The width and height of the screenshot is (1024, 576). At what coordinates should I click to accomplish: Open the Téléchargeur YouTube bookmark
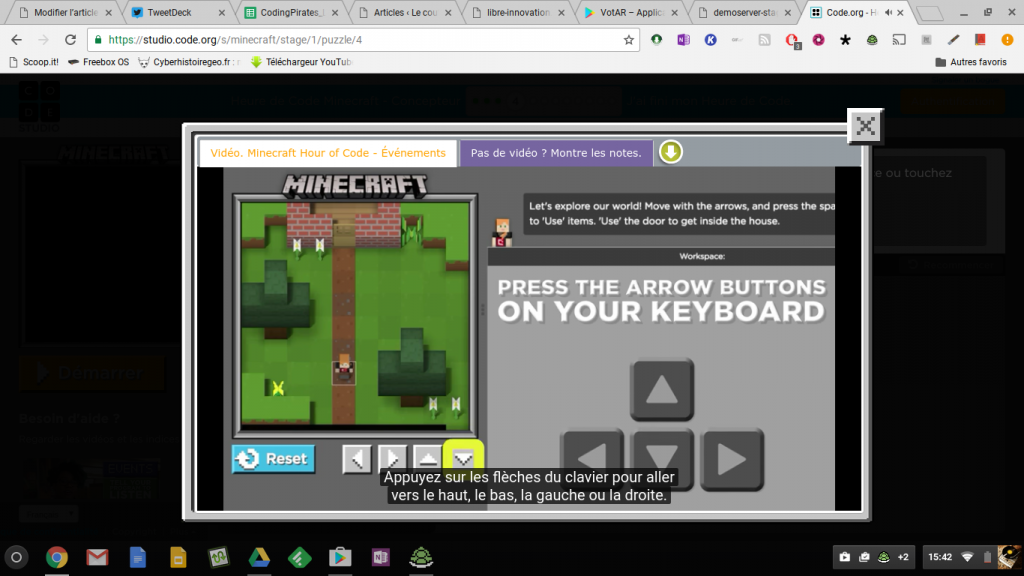pos(305,61)
